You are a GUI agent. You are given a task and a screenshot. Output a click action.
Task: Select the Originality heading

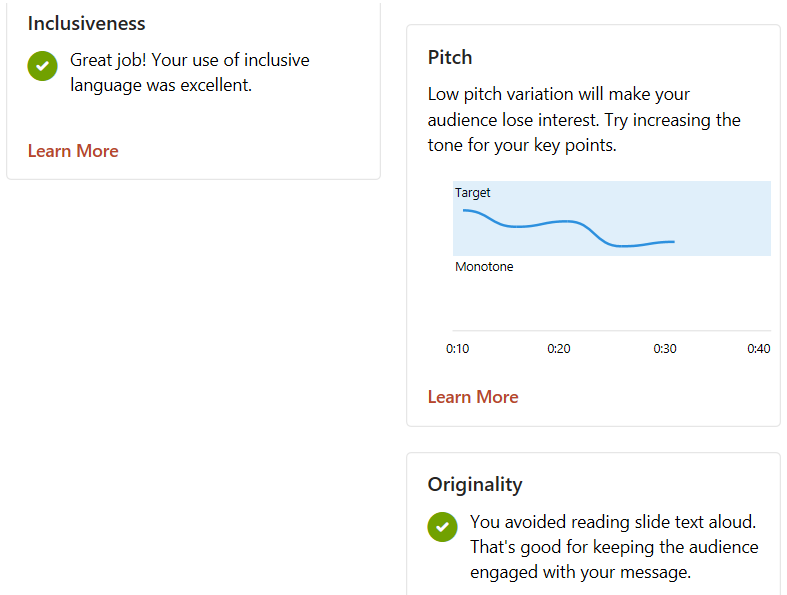(x=475, y=485)
